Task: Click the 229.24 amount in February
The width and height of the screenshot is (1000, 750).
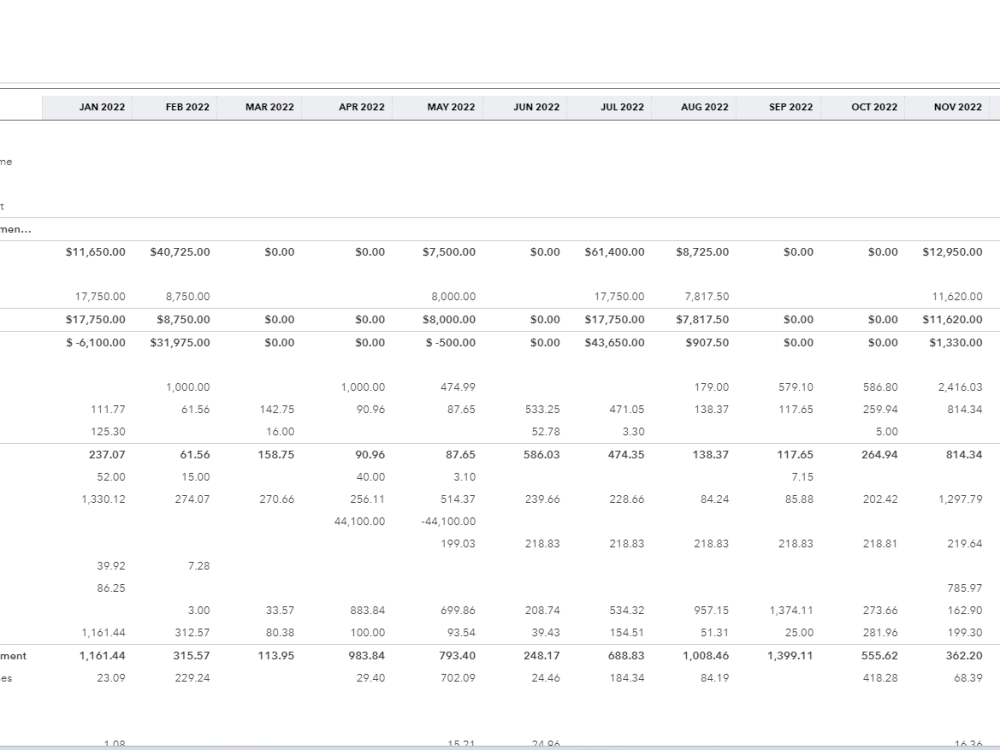Action: pos(192,678)
